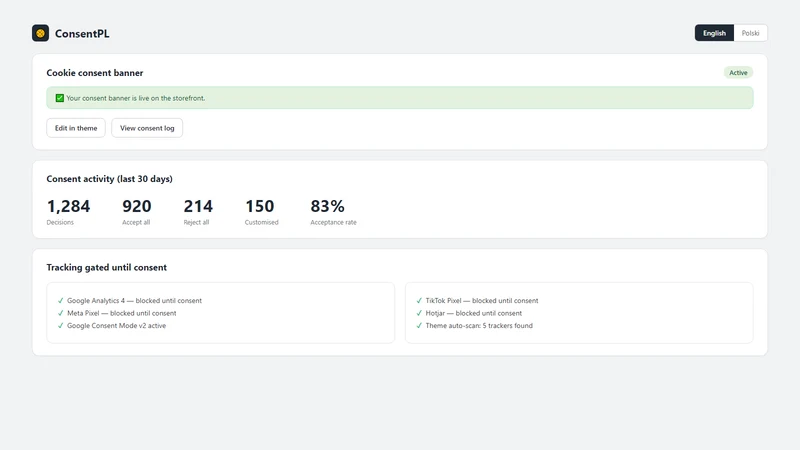800x450 pixels.
Task: Select the 150 Customised value
Action: click(260, 206)
